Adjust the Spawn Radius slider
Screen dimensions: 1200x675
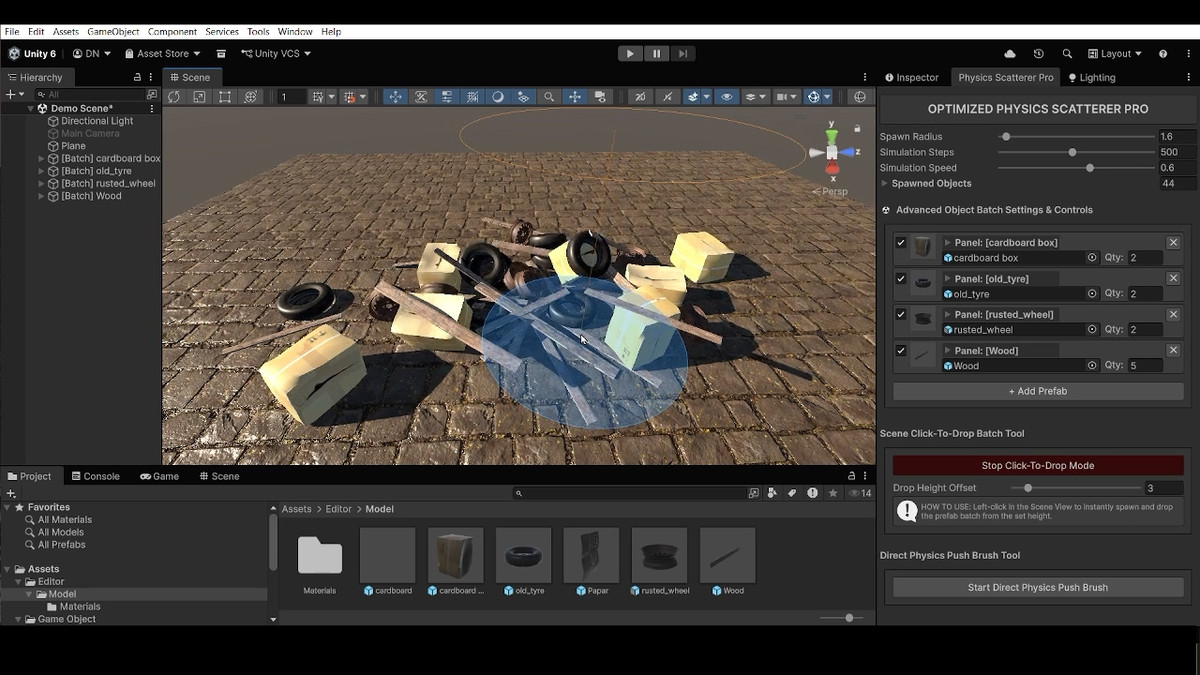point(1077,137)
